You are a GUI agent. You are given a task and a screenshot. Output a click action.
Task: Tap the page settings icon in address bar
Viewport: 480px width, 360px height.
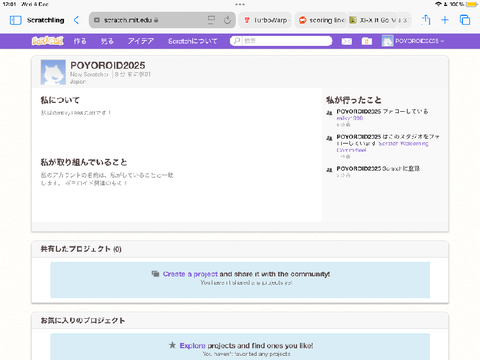coord(97,20)
